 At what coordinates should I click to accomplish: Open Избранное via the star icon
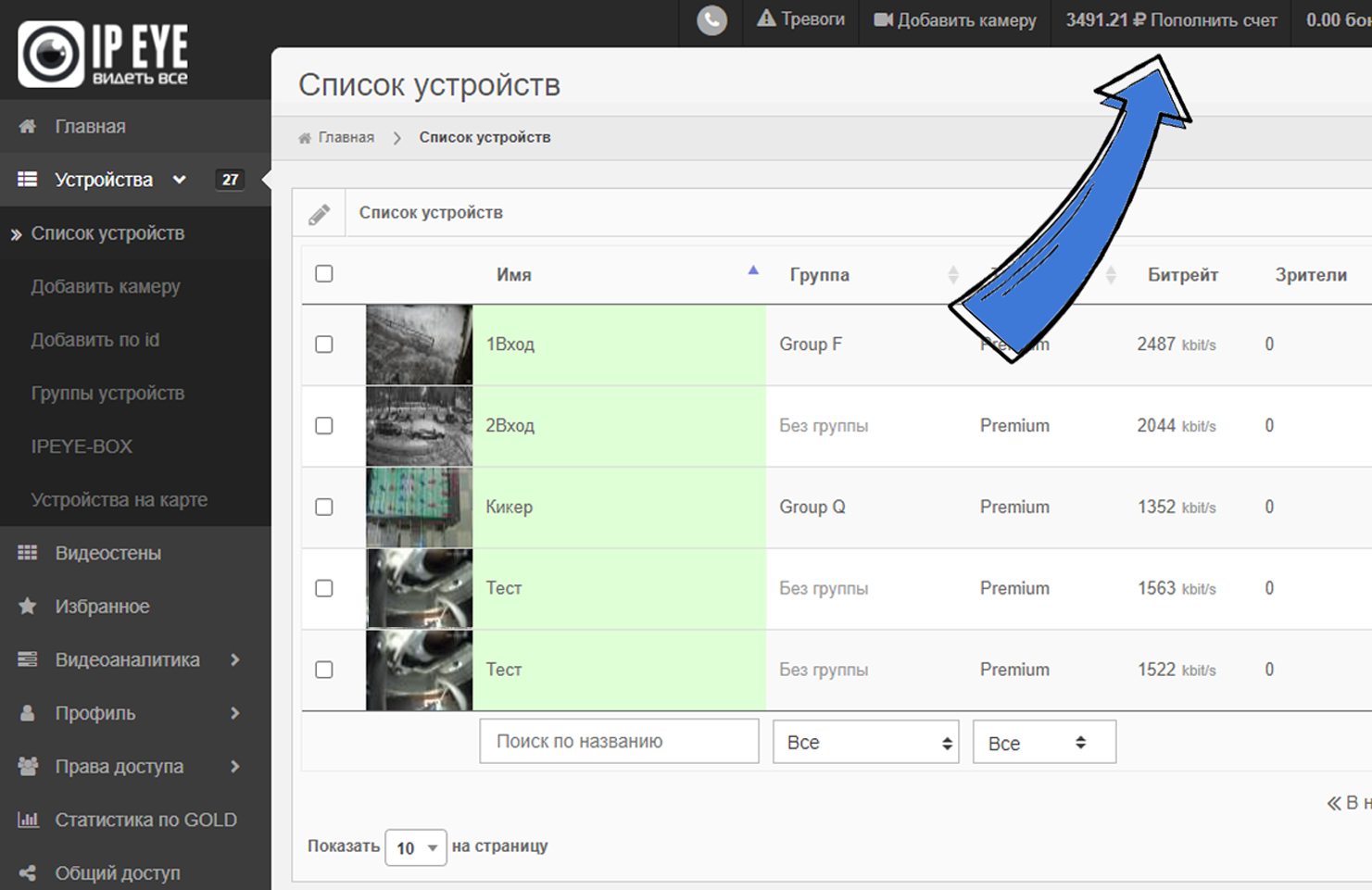(x=26, y=606)
